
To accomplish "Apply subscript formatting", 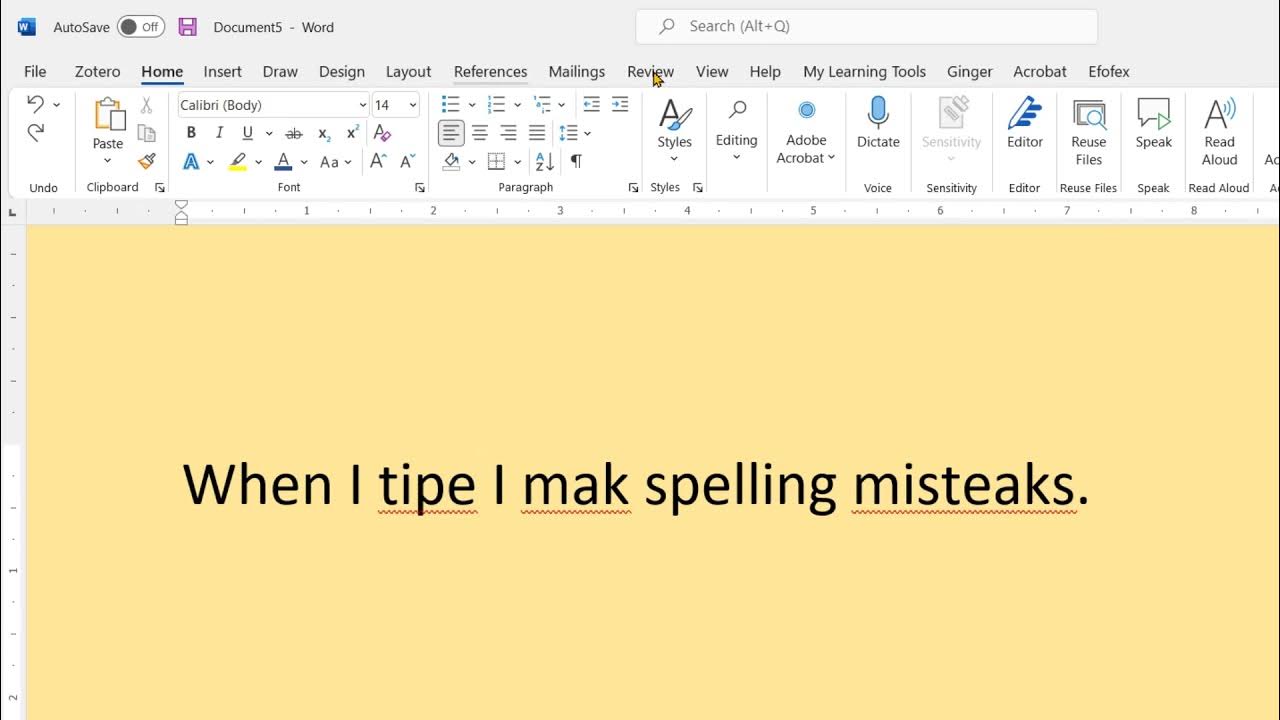I will pos(323,133).
